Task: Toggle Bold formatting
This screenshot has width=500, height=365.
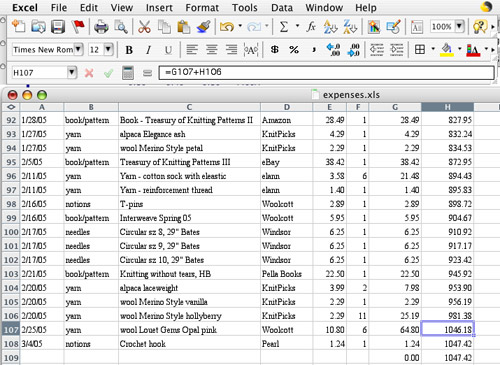Action: click(129, 50)
